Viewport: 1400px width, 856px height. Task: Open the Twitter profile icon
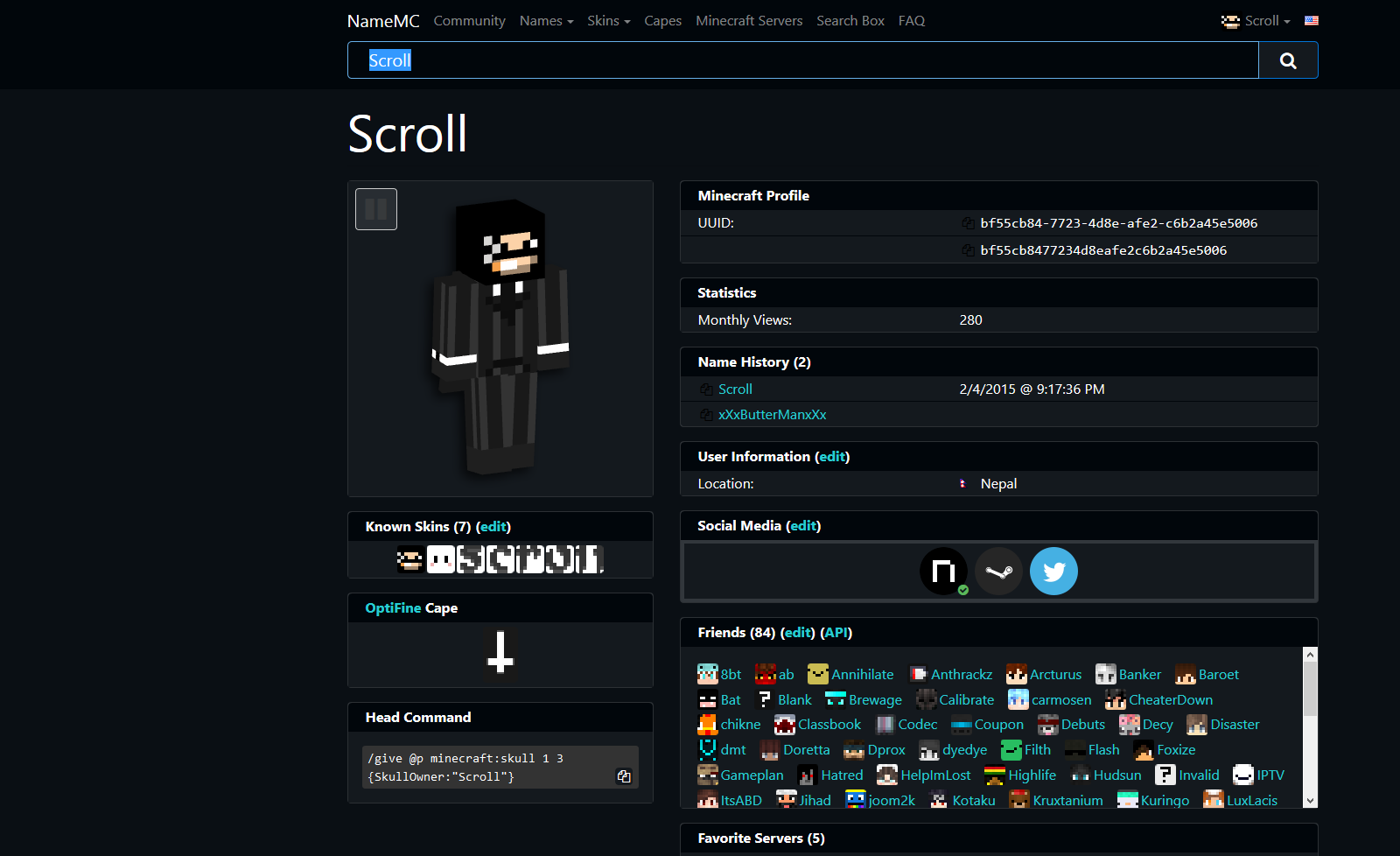point(1053,572)
